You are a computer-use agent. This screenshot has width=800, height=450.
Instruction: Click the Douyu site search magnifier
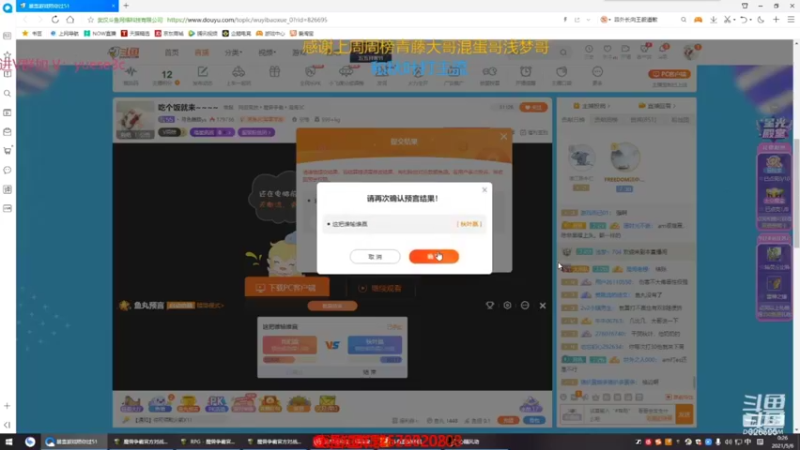(563, 52)
